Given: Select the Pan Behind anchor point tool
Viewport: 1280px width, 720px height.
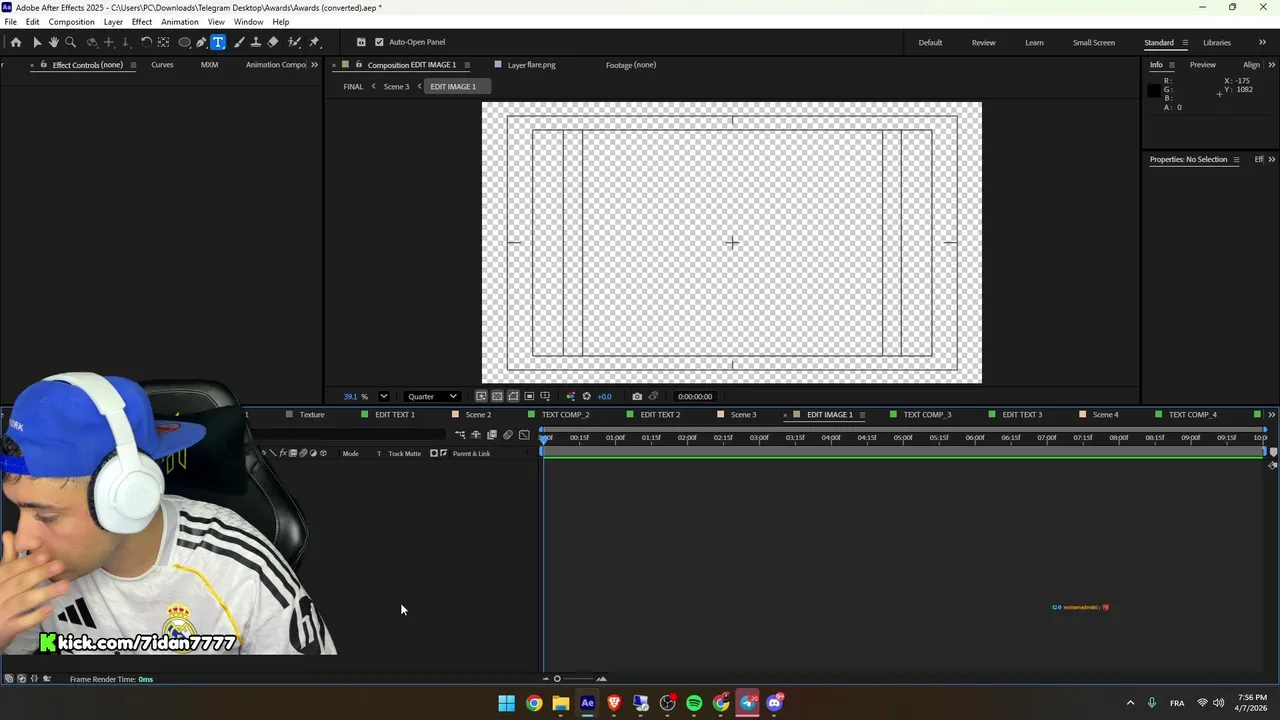Looking at the screenshot, I should (163, 42).
